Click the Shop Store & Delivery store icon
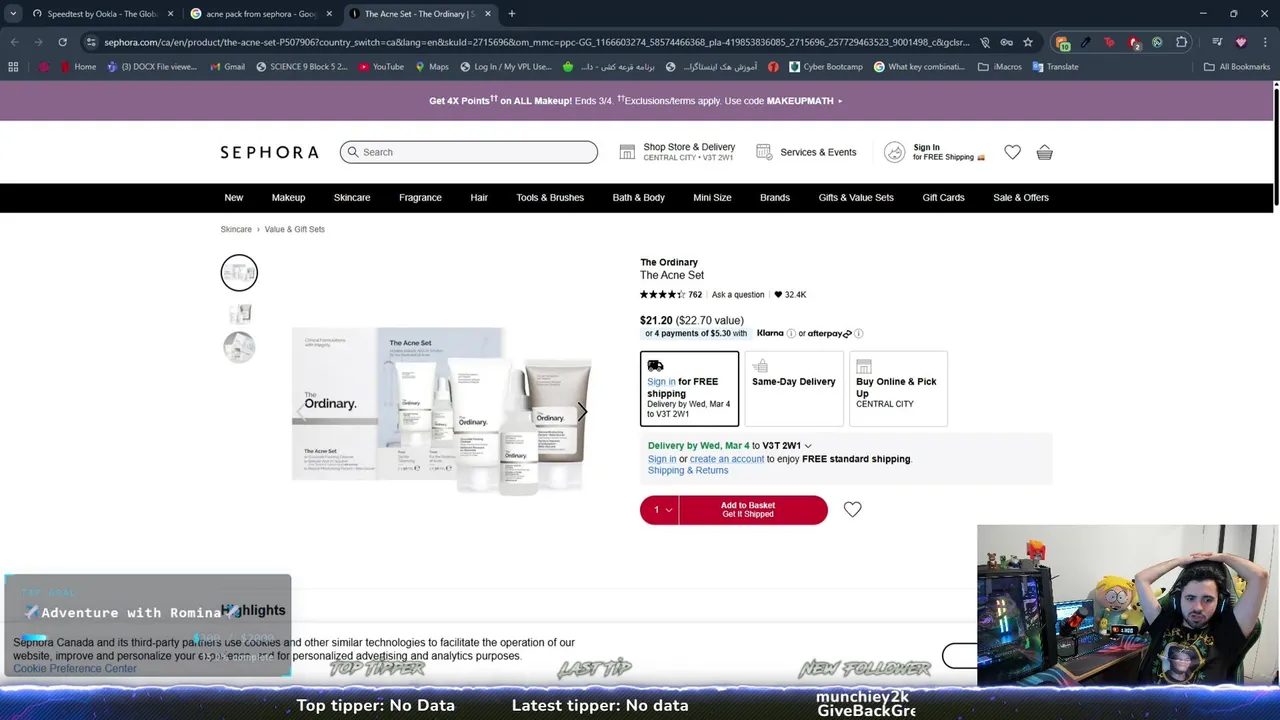 pyautogui.click(x=627, y=152)
